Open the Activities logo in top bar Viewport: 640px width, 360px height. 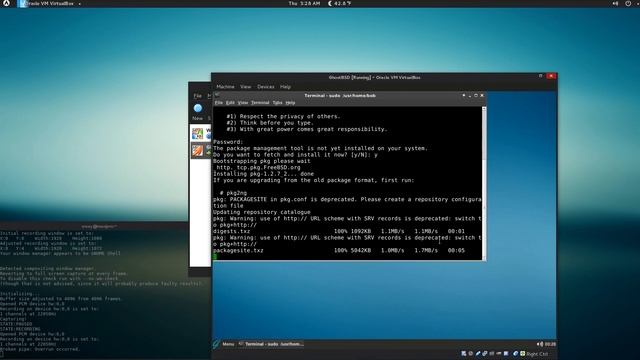pos(6,3)
